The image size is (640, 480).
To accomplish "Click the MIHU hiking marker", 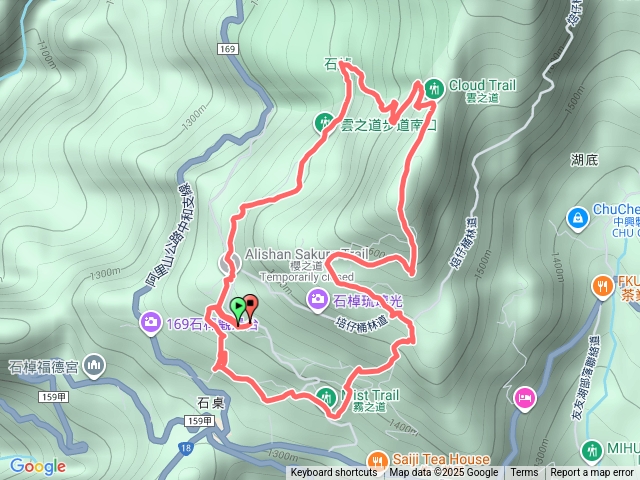I will 591,451.
